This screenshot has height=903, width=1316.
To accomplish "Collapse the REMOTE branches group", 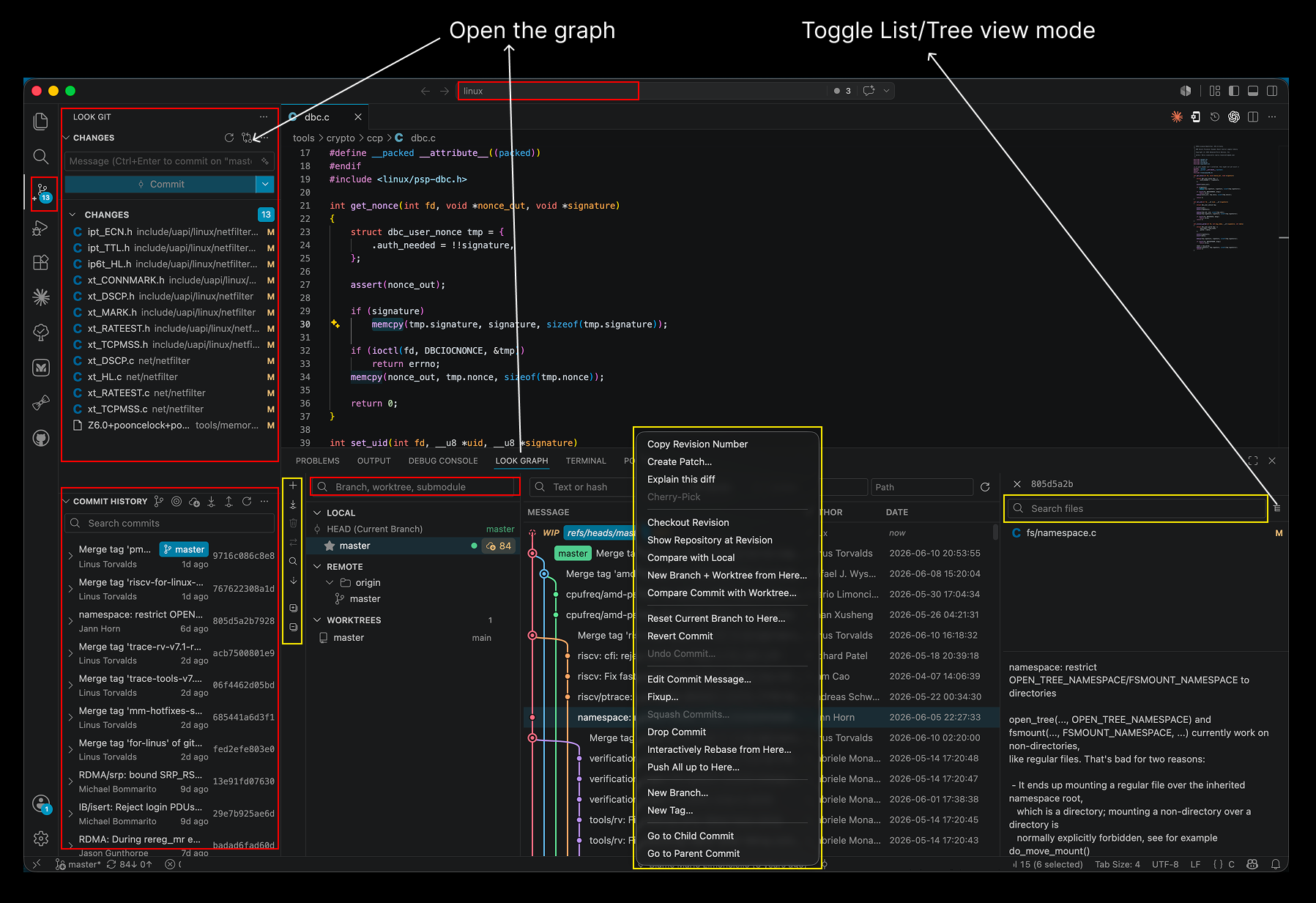I will coord(317,567).
